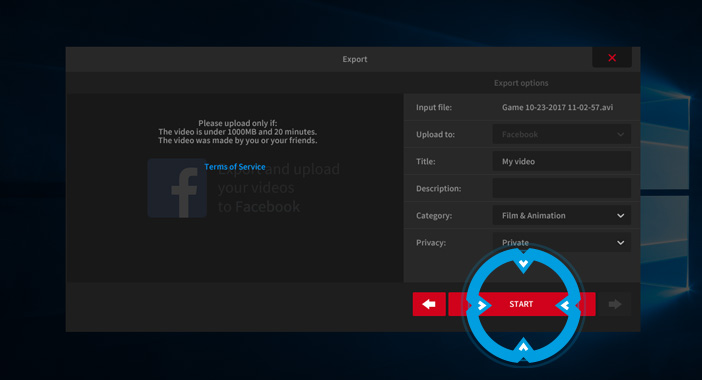Click the Upload to: label
The height and width of the screenshot is (380, 702).
(x=435, y=134)
